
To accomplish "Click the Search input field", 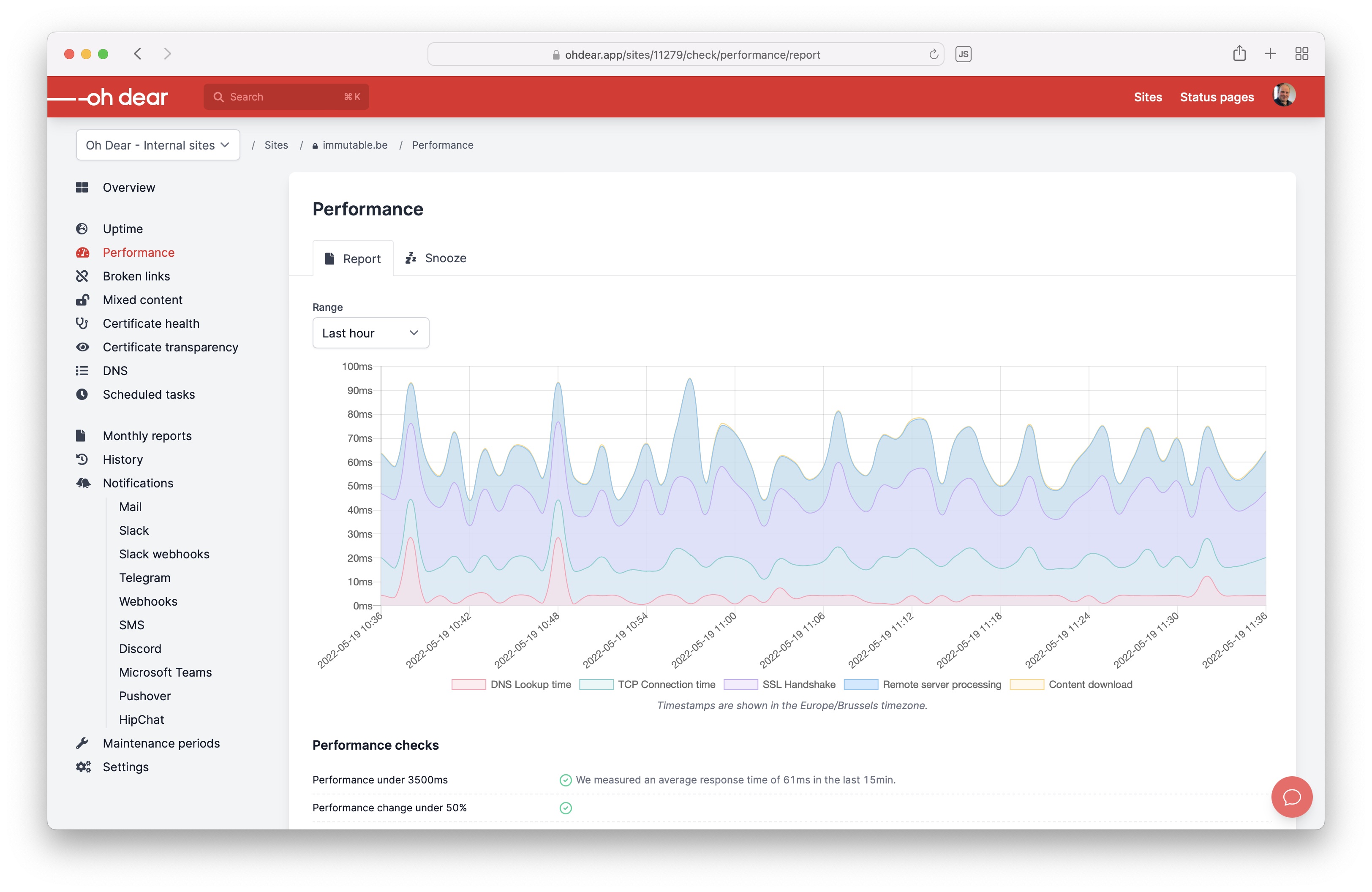I will pyautogui.click(x=286, y=97).
